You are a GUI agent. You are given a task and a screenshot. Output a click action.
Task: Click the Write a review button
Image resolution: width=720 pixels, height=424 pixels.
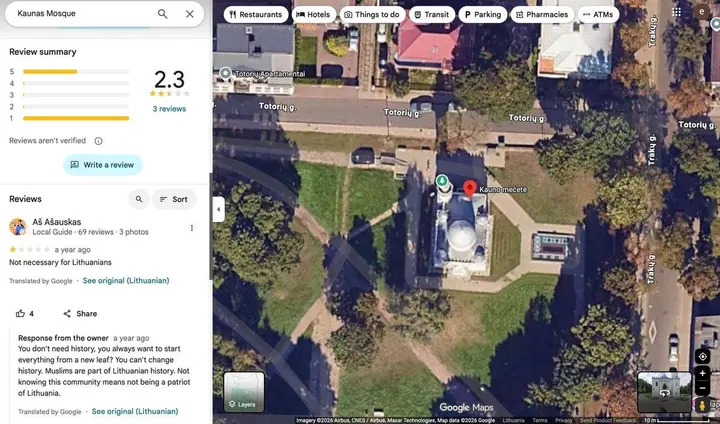tap(102, 165)
